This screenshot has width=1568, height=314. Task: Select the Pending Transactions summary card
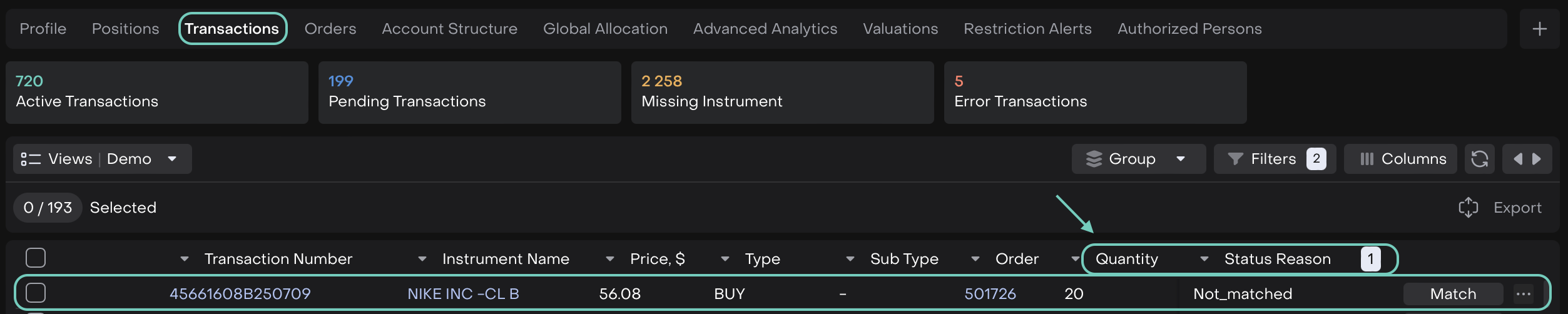pos(469,93)
